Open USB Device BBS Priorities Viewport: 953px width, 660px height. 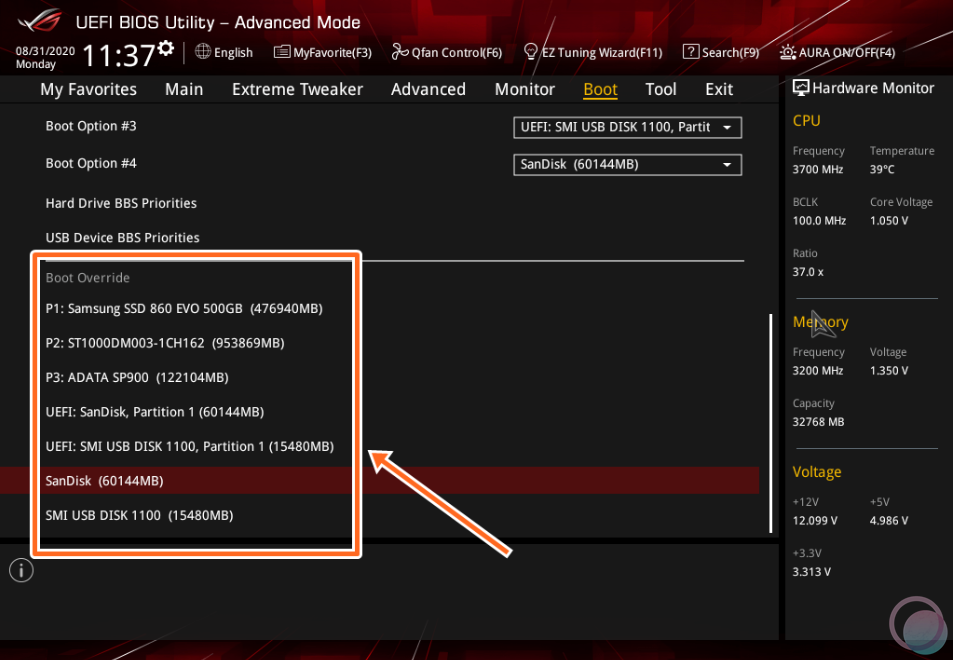[x=122, y=238]
